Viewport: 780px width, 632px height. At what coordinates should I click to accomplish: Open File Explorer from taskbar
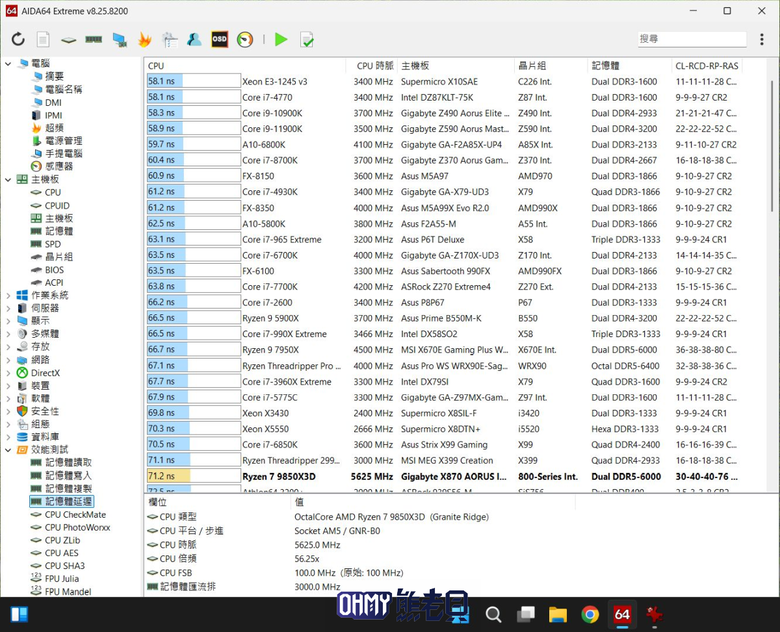[x=558, y=615]
